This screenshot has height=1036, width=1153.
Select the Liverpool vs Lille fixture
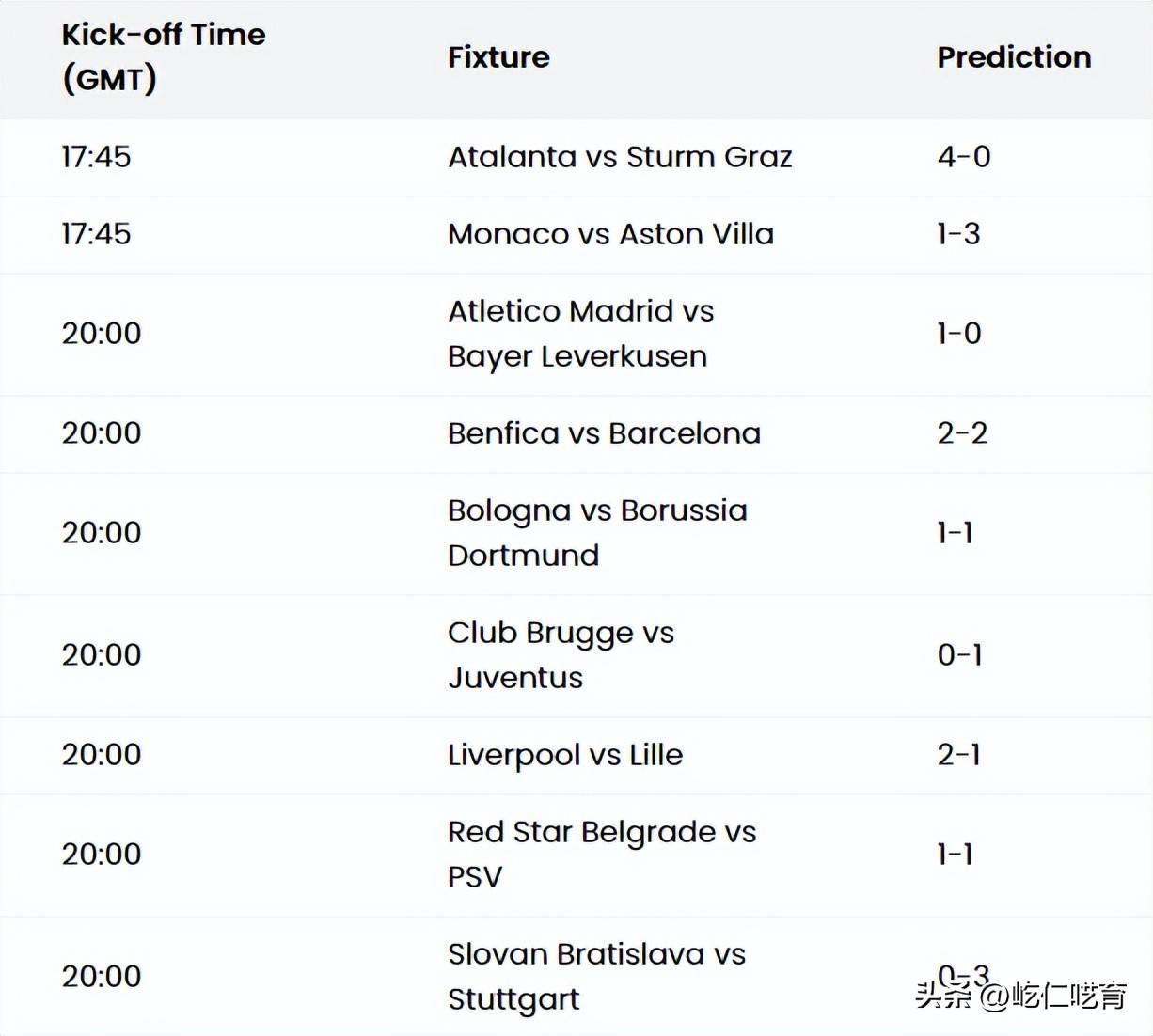pyautogui.click(x=565, y=755)
